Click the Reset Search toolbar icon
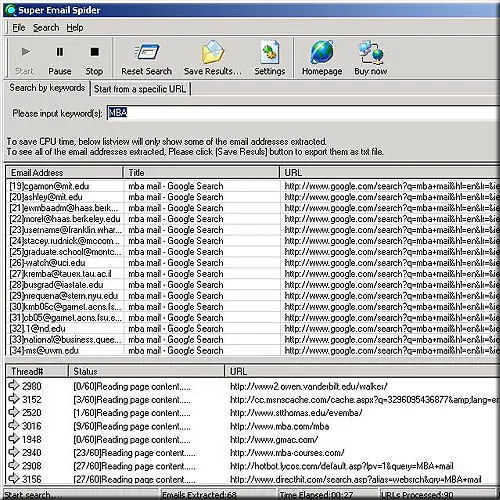Screen dimensions: 500x500 coord(147,53)
